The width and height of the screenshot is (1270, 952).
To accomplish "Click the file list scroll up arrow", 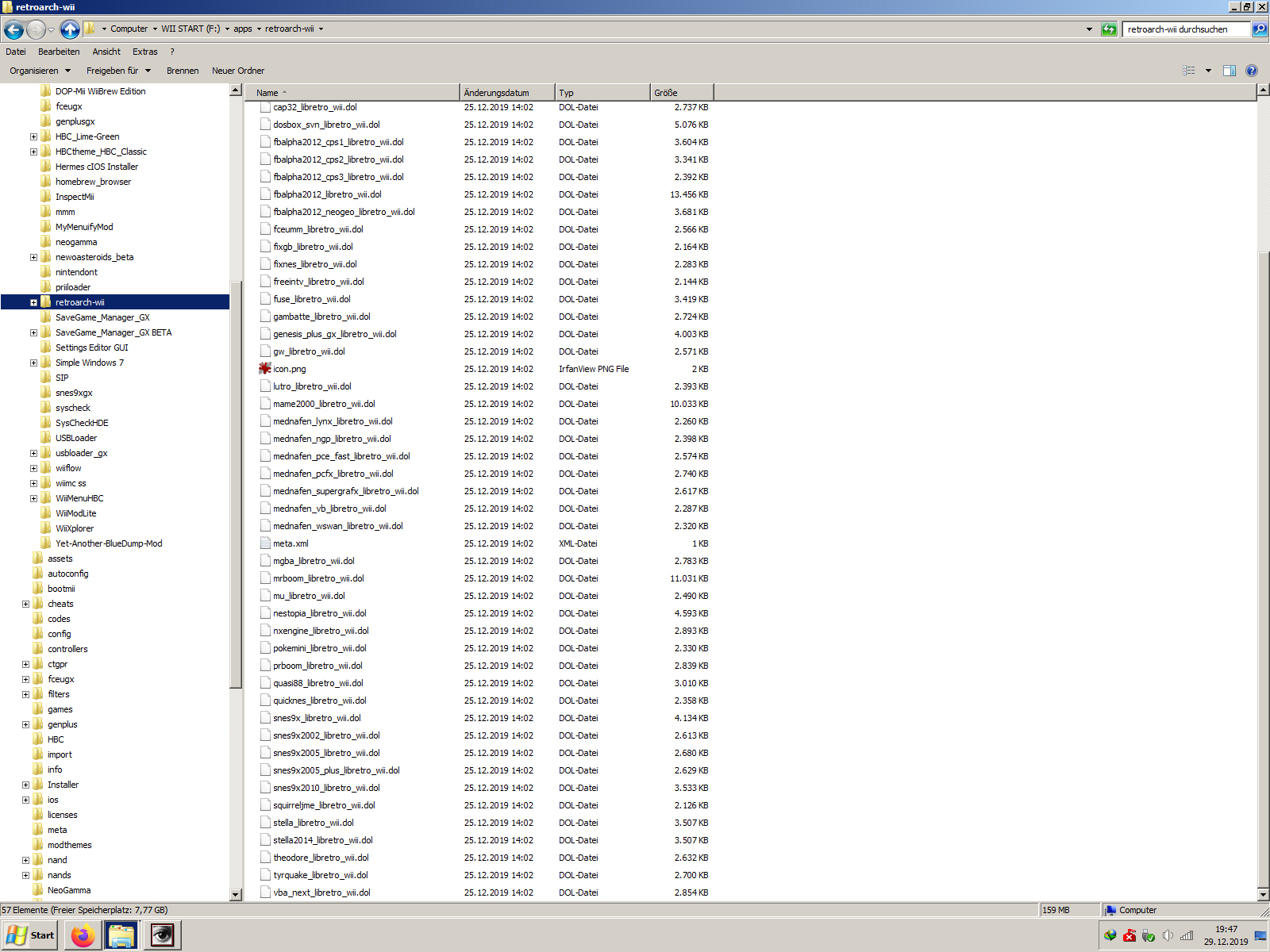I will [1263, 90].
